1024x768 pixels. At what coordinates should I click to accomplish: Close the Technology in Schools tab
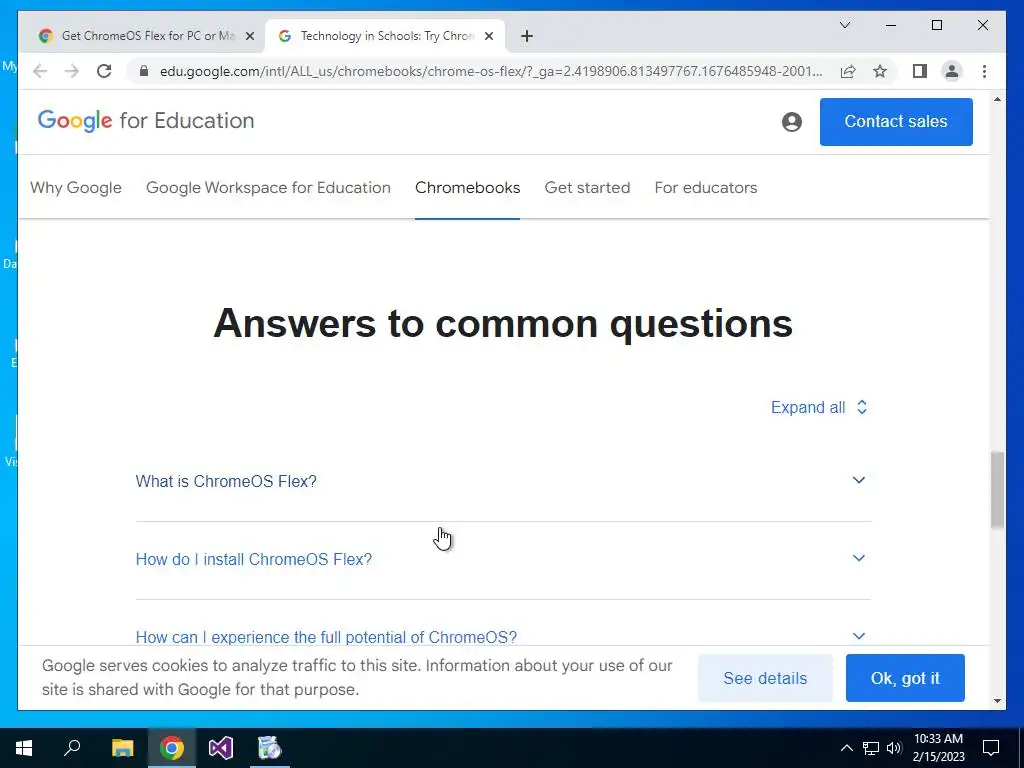tap(488, 36)
